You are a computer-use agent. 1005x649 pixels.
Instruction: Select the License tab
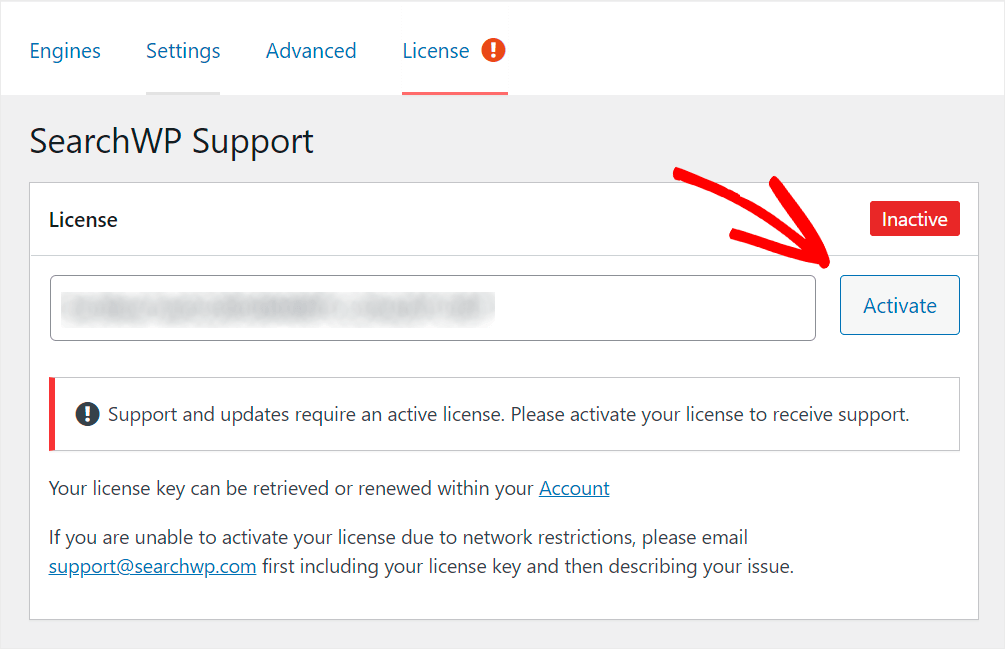[436, 51]
